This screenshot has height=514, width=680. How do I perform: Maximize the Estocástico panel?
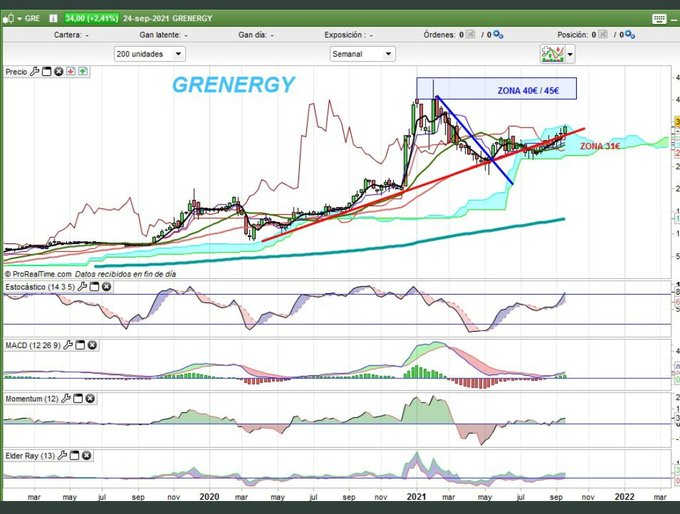94,287
